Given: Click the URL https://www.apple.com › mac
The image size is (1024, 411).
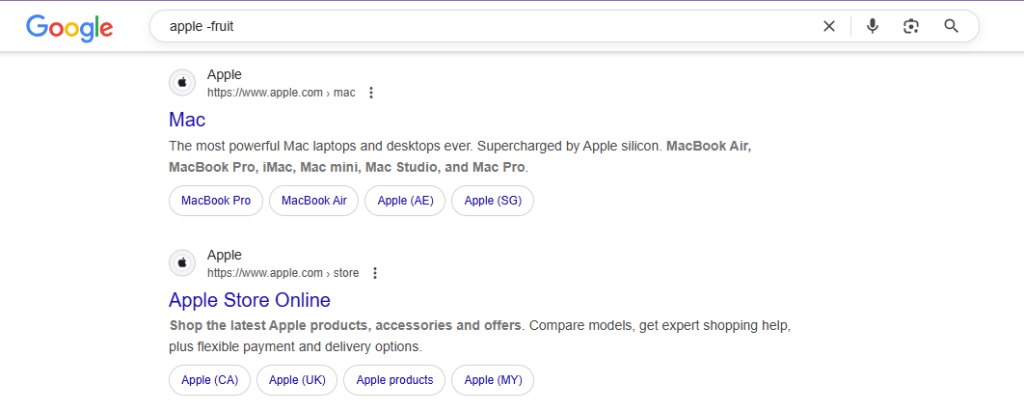Looking at the screenshot, I should point(281,93).
